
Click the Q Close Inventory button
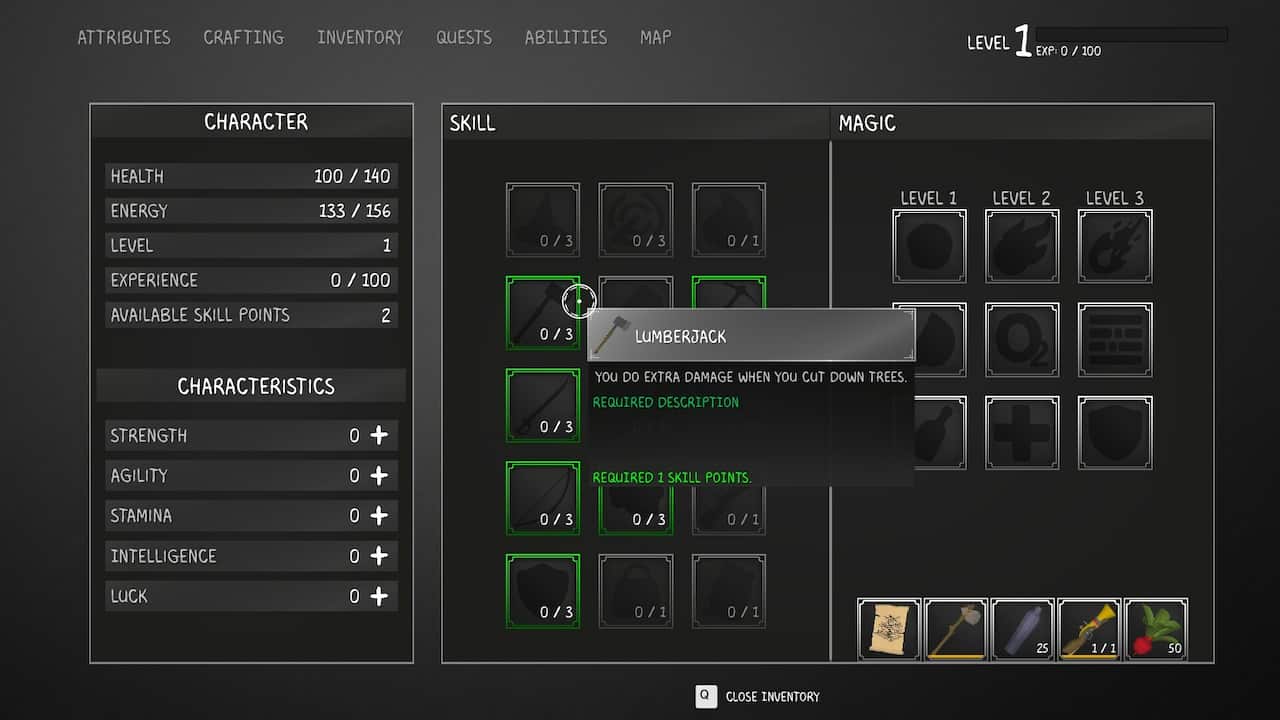click(x=757, y=696)
